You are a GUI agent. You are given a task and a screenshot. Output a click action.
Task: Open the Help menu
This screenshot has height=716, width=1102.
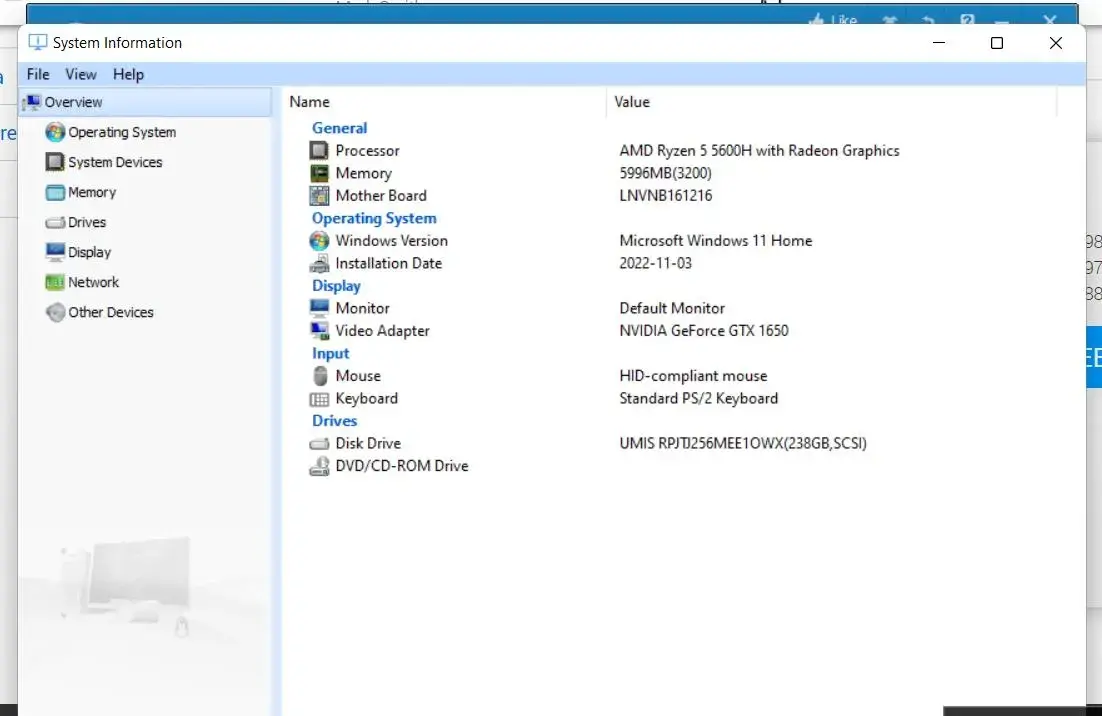click(128, 74)
